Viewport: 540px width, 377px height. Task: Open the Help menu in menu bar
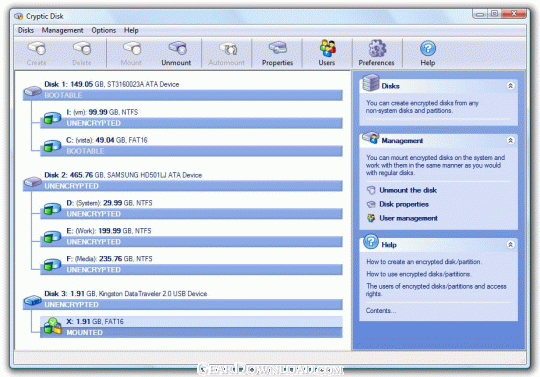(x=131, y=30)
